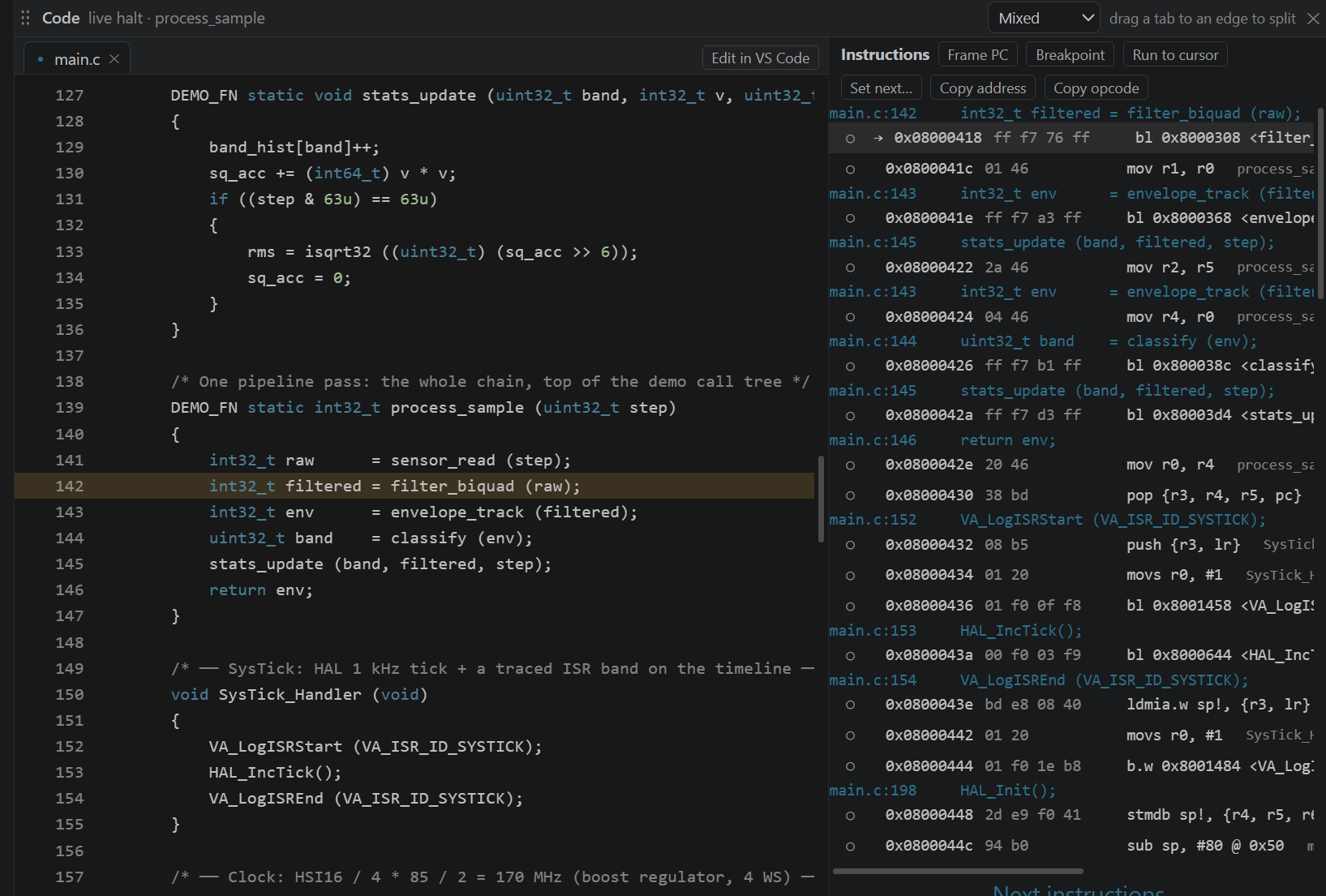This screenshot has height=896, width=1326.
Task: Click the main.c:154 source reference
Action: 873,680
